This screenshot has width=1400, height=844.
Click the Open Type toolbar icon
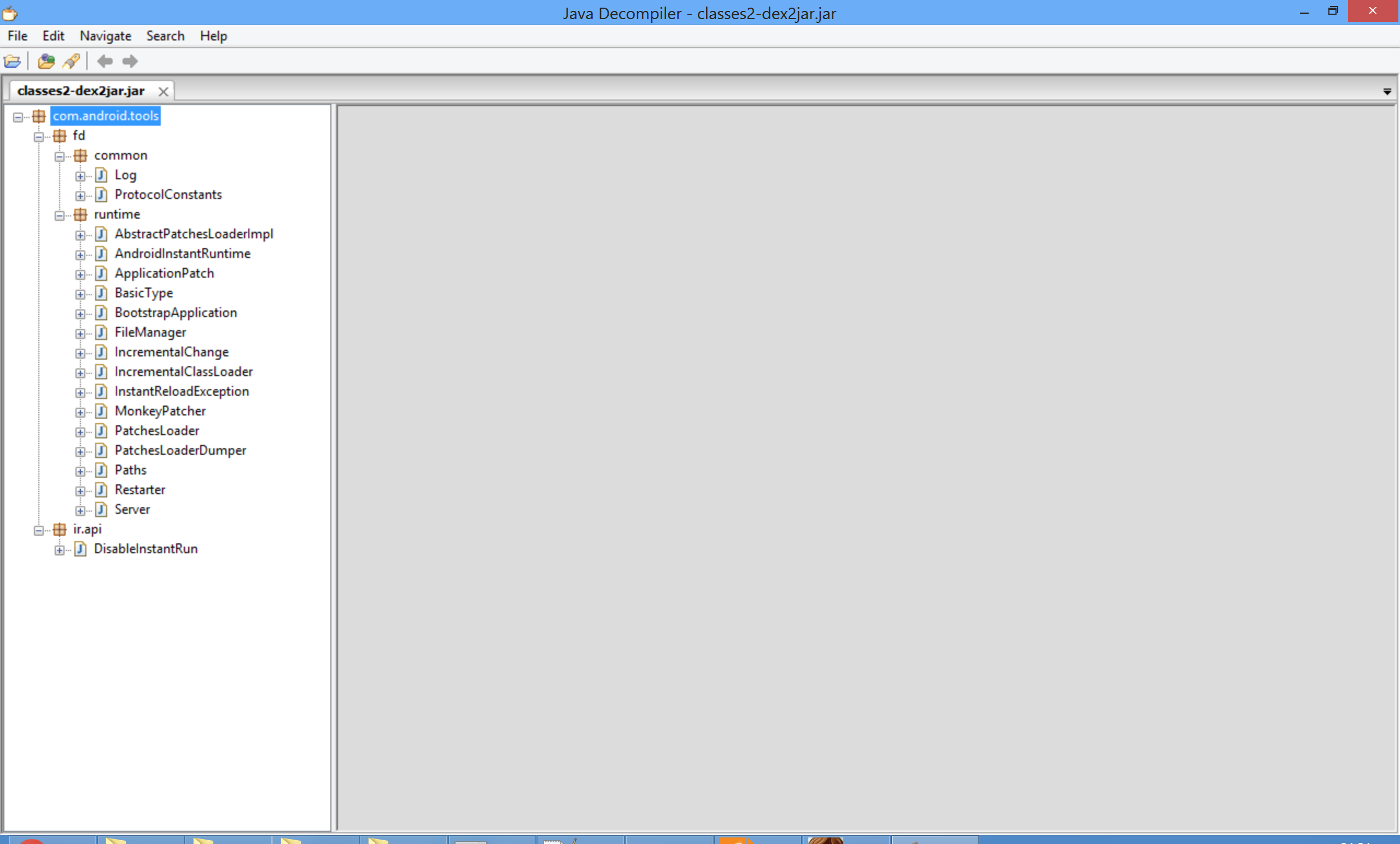[46, 61]
